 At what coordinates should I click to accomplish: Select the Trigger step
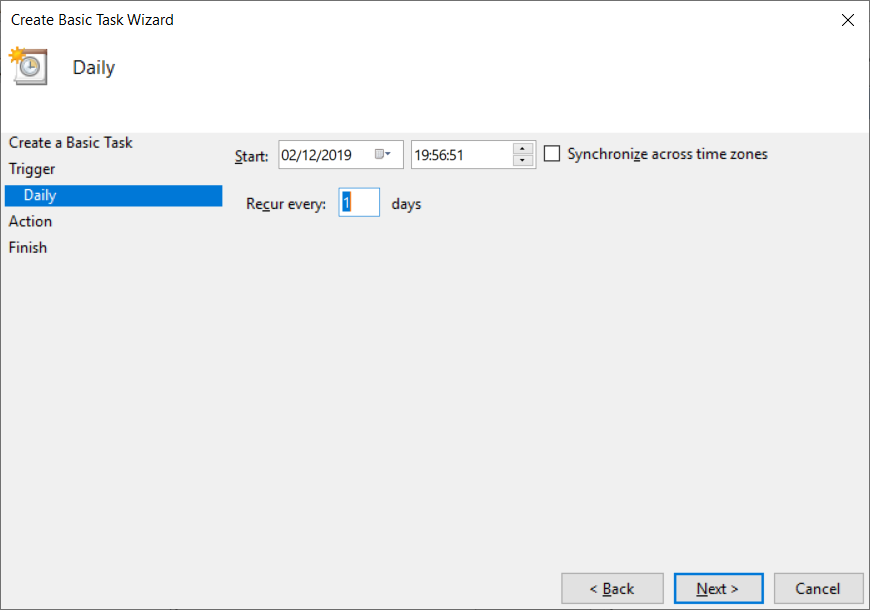pyautogui.click(x=32, y=169)
